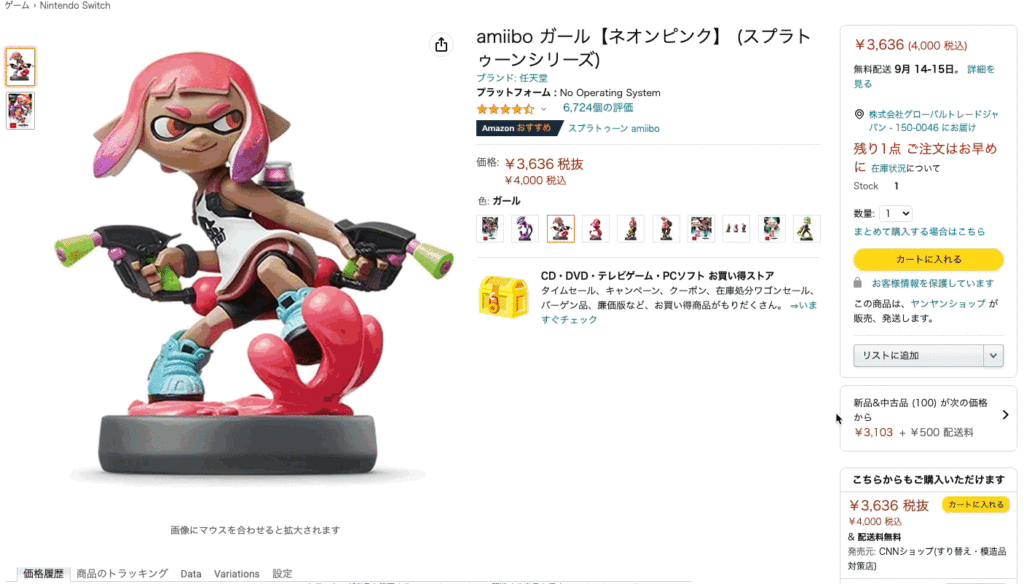The height and width of the screenshot is (584, 1024).
Task: Open the treasure chest sale store icon
Action: pos(503,297)
